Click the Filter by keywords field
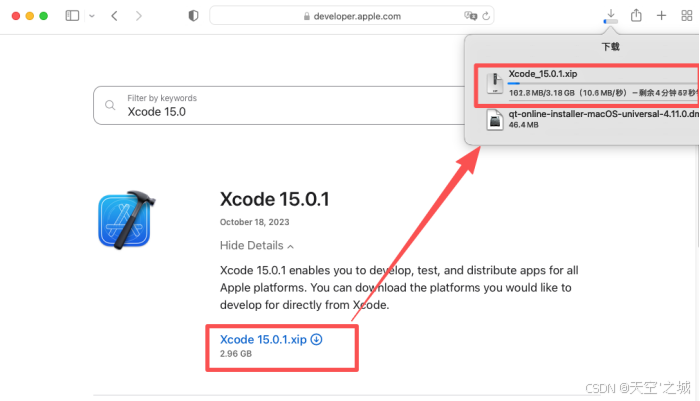This screenshot has width=700, height=401. click(x=279, y=105)
